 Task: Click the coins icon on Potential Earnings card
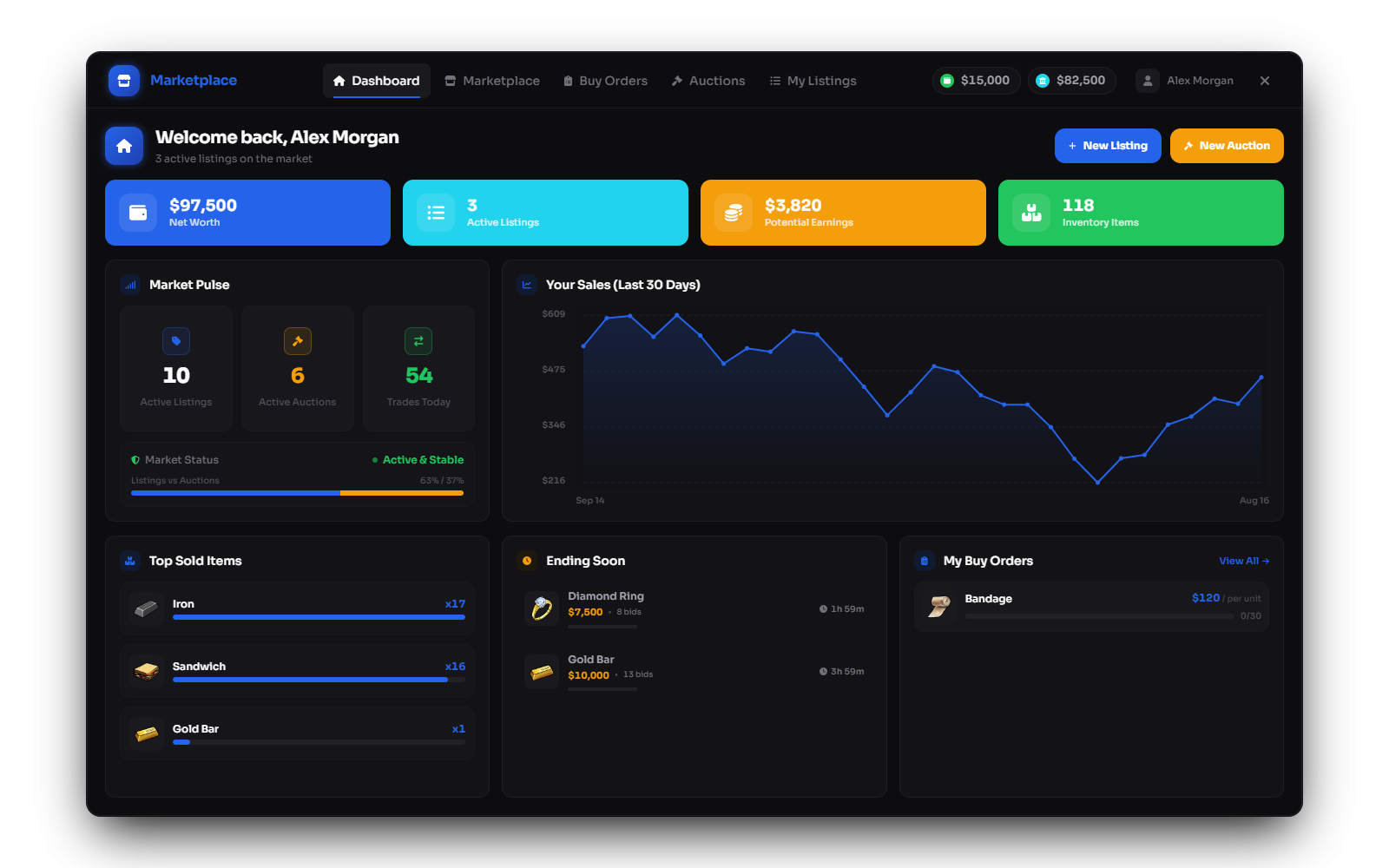point(734,213)
